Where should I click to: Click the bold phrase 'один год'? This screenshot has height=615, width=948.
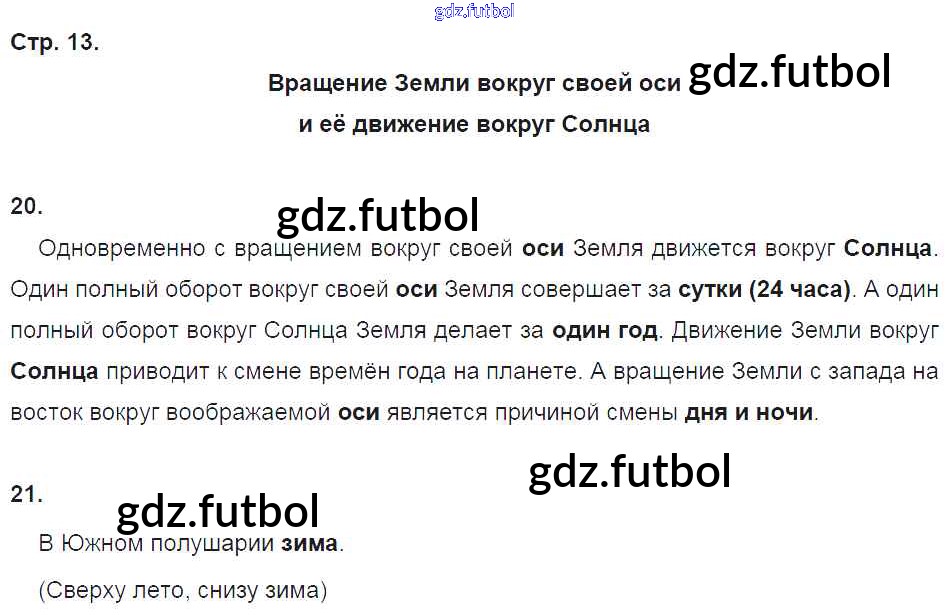point(605,330)
